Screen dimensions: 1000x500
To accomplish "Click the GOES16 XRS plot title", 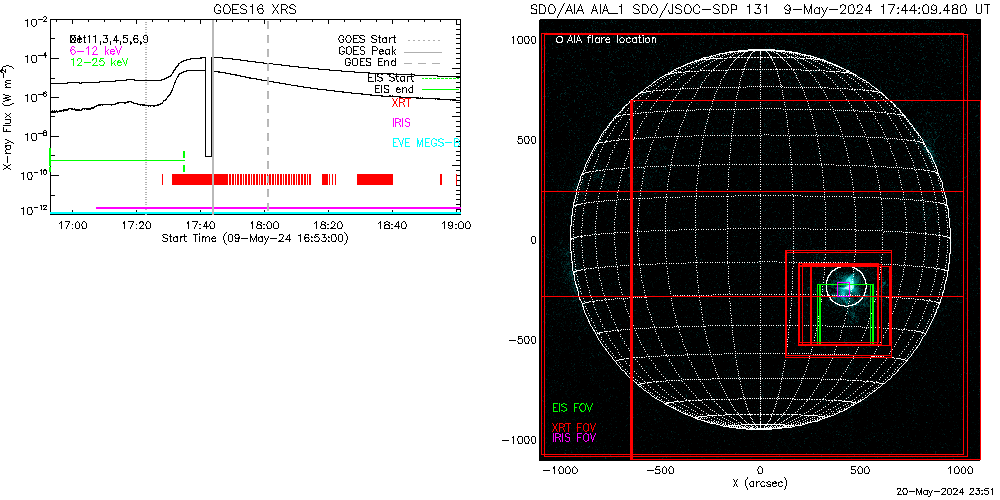I will point(255,8).
